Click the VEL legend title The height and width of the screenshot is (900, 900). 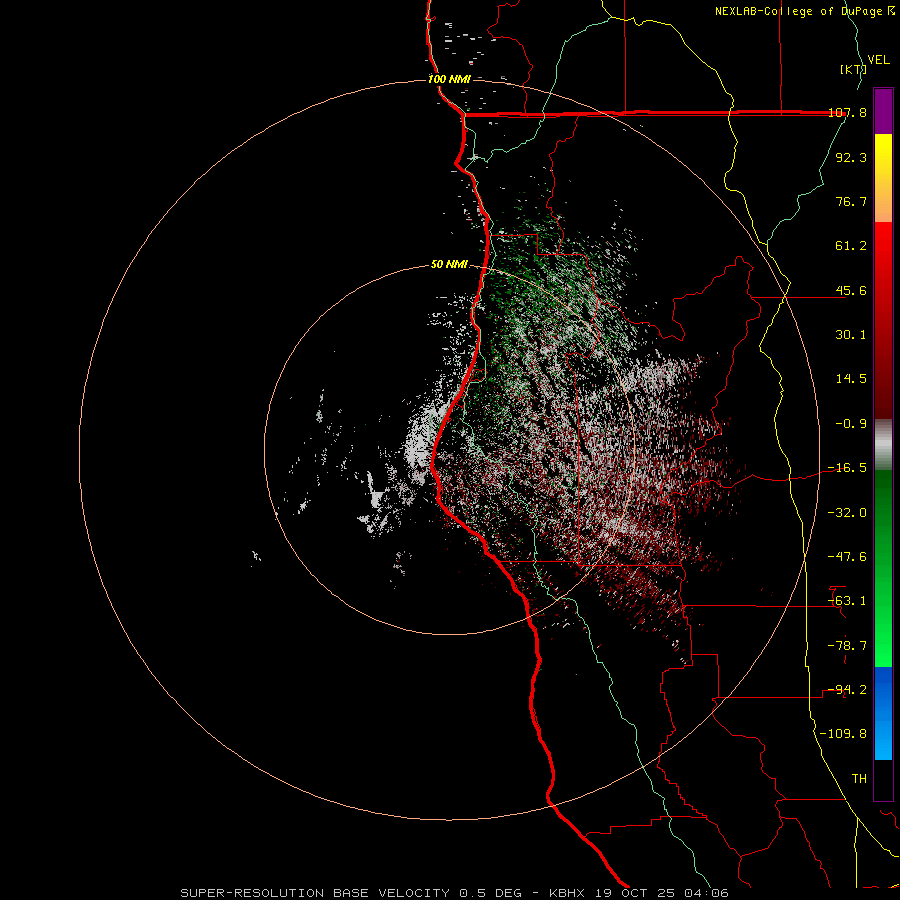pyautogui.click(x=878, y=60)
